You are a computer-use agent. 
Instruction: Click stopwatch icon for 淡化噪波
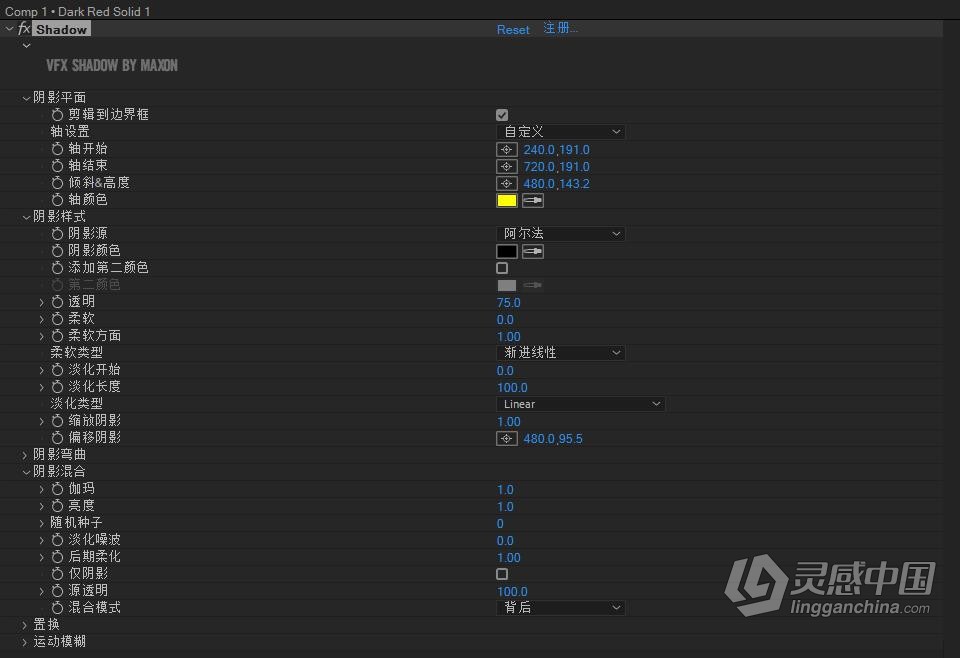[57, 540]
